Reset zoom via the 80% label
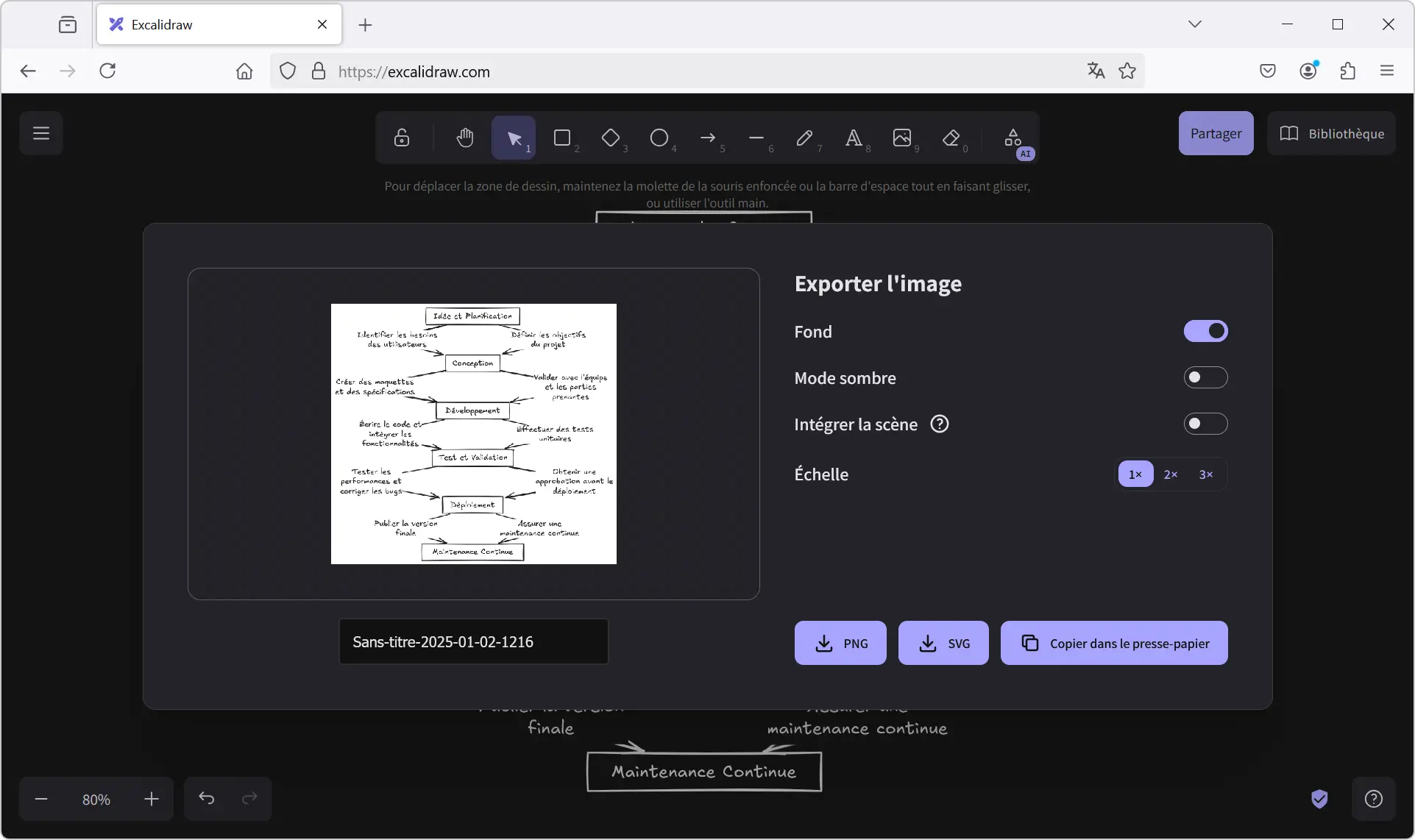This screenshot has width=1415, height=840. pyautogui.click(x=96, y=800)
